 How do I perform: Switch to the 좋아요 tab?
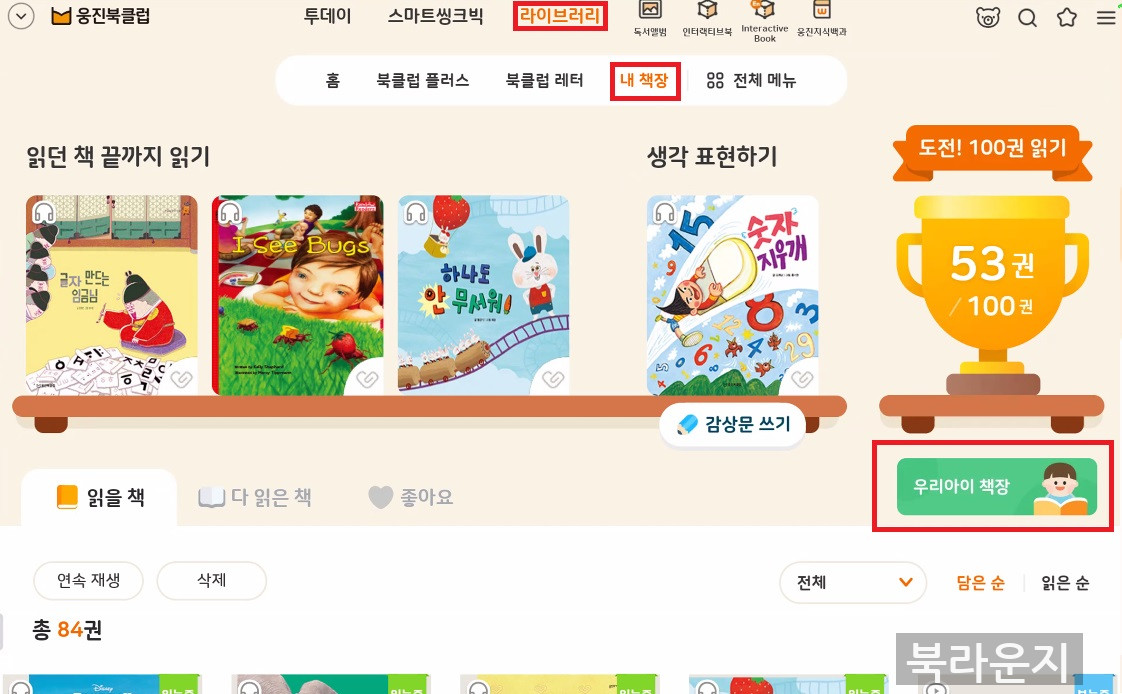pos(411,497)
